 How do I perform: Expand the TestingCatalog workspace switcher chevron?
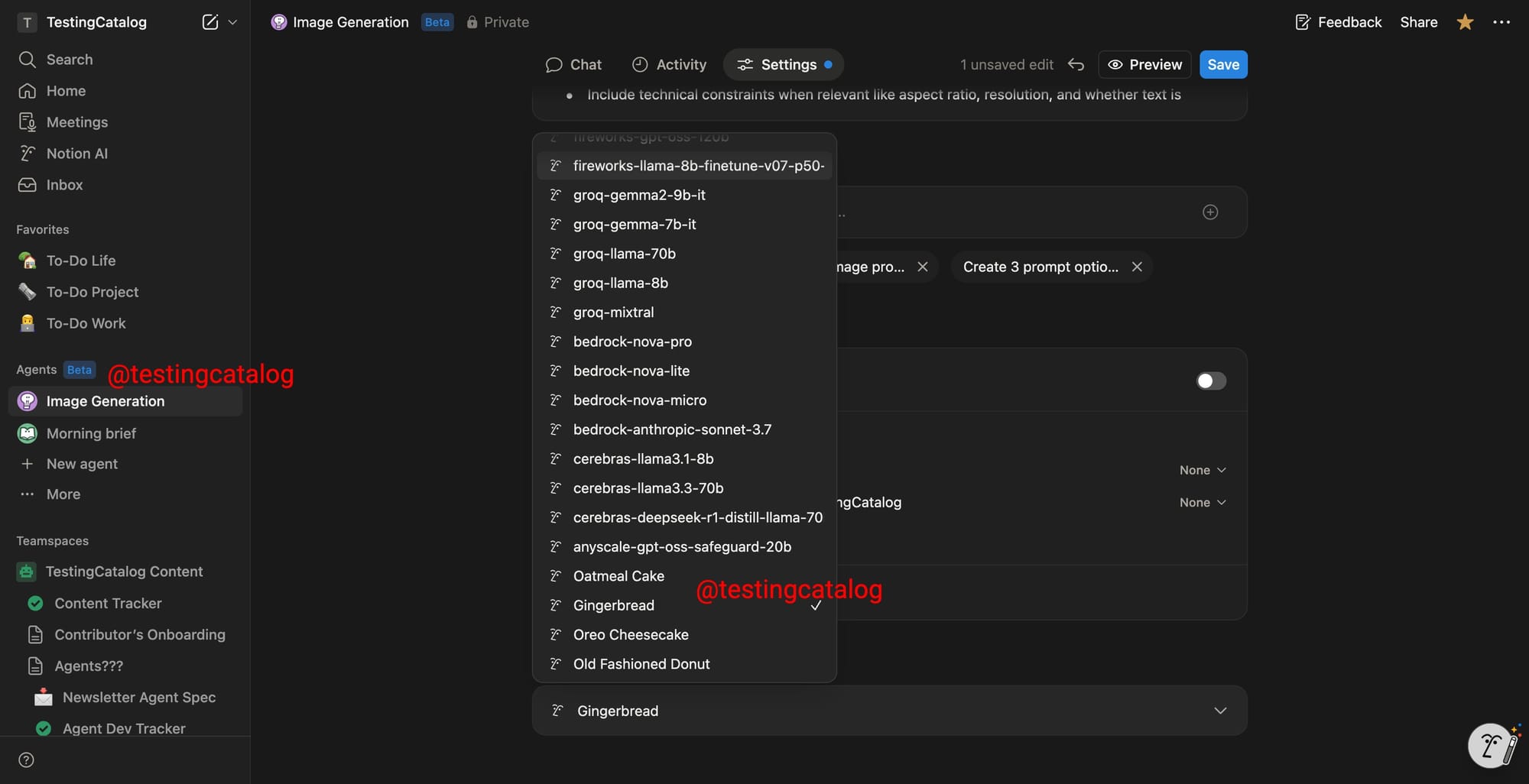click(x=232, y=22)
